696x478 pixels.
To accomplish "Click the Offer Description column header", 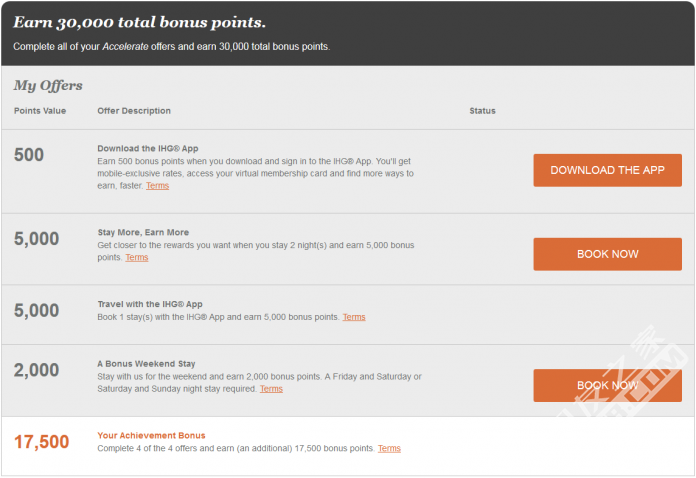I will pos(134,111).
